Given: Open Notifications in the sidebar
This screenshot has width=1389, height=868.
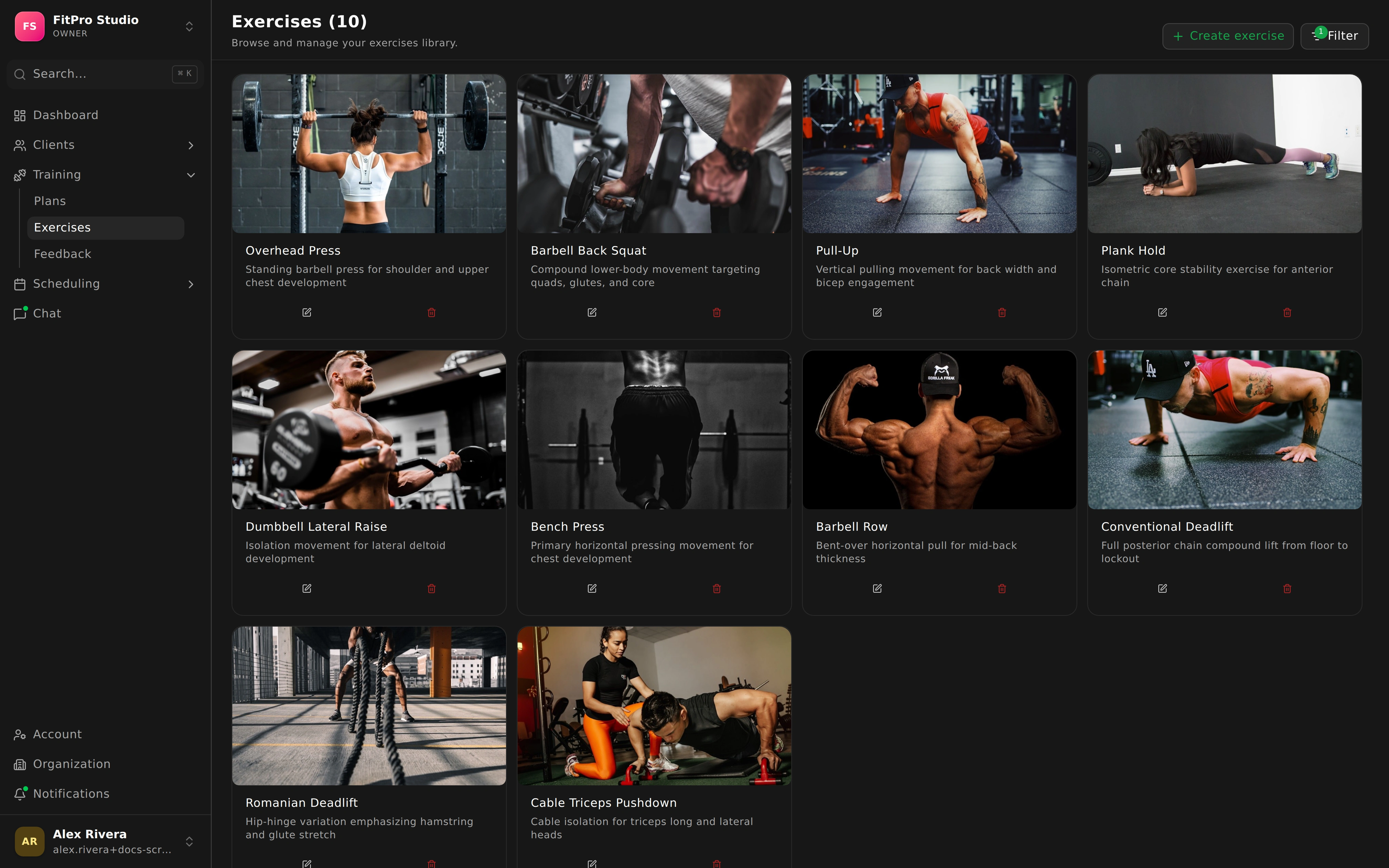Looking at the screenshot, I should click(x=106, y=793).
